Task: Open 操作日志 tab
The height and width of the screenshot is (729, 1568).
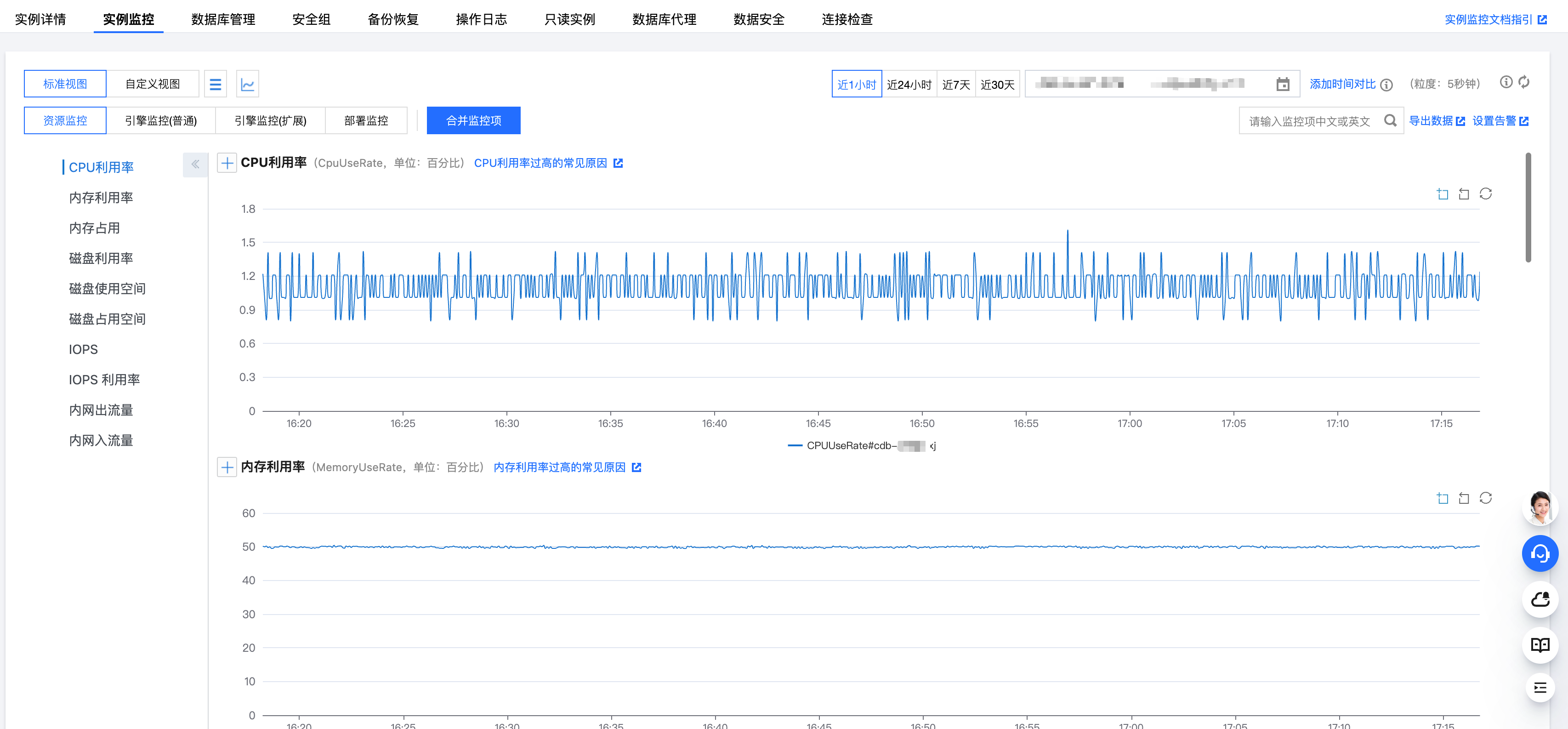Action: 482,19
